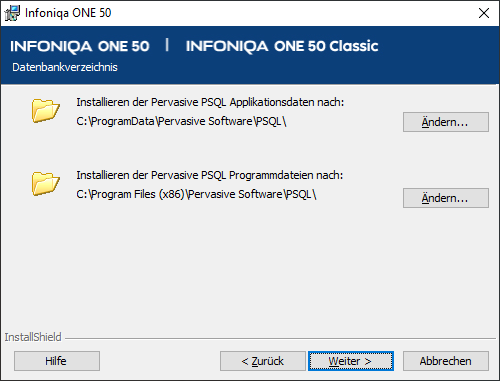
Task: Click the C:\Program Files (x86)\Pervasive Software\PSQL\ path
Action: point(196,194)
